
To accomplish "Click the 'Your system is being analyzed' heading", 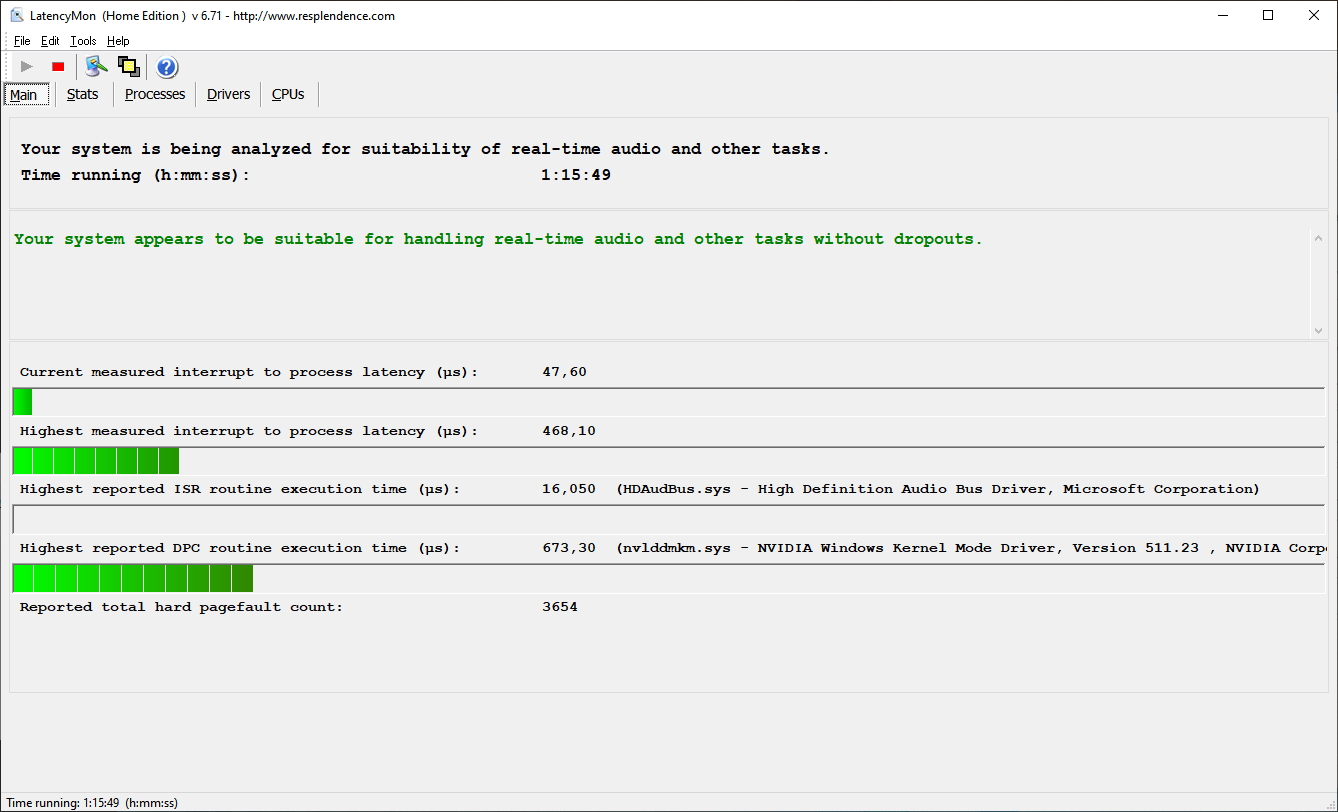I will point(425,149).
